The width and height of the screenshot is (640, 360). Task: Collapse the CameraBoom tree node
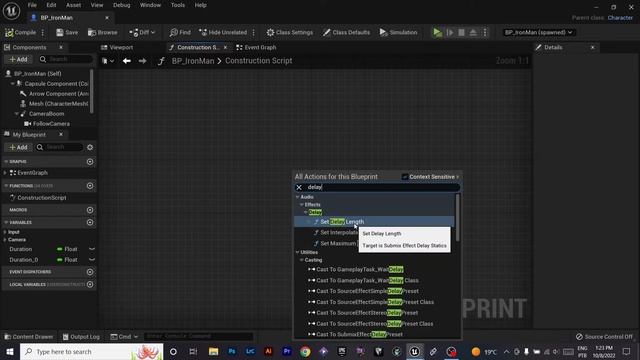click(16, 114)
